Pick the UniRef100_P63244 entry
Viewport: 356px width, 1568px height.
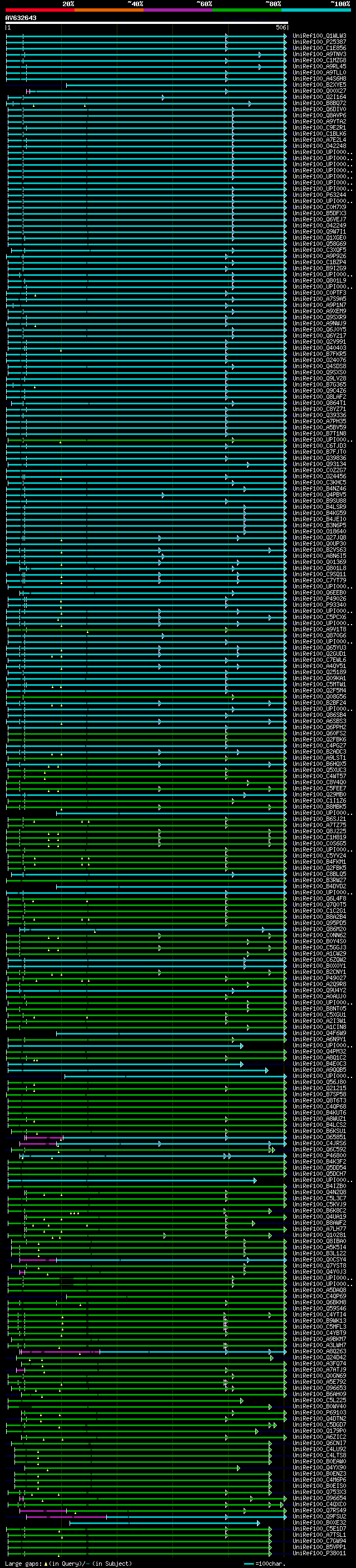click(319, 195)
